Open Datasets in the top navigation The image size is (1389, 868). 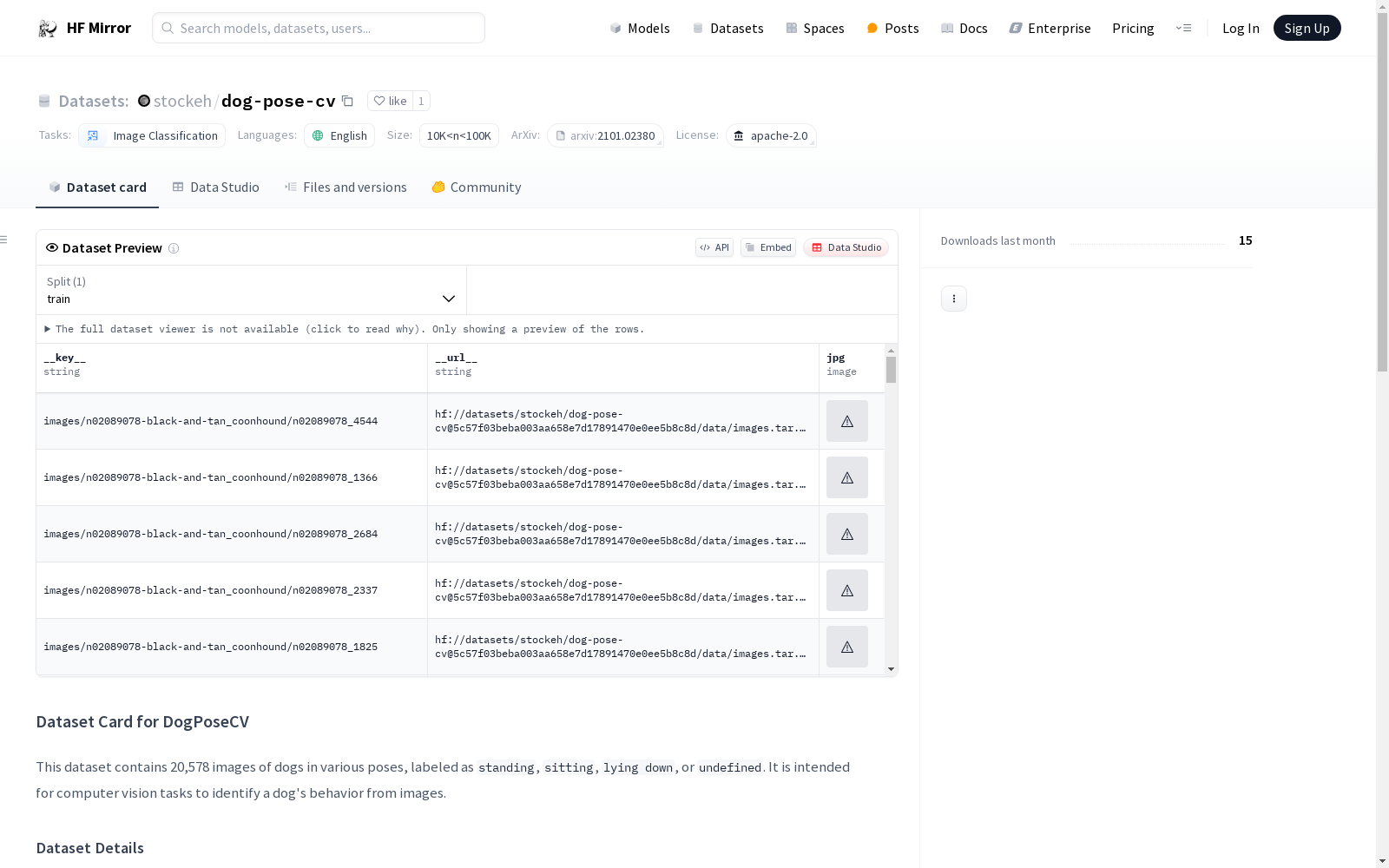(x=727, y=29)
